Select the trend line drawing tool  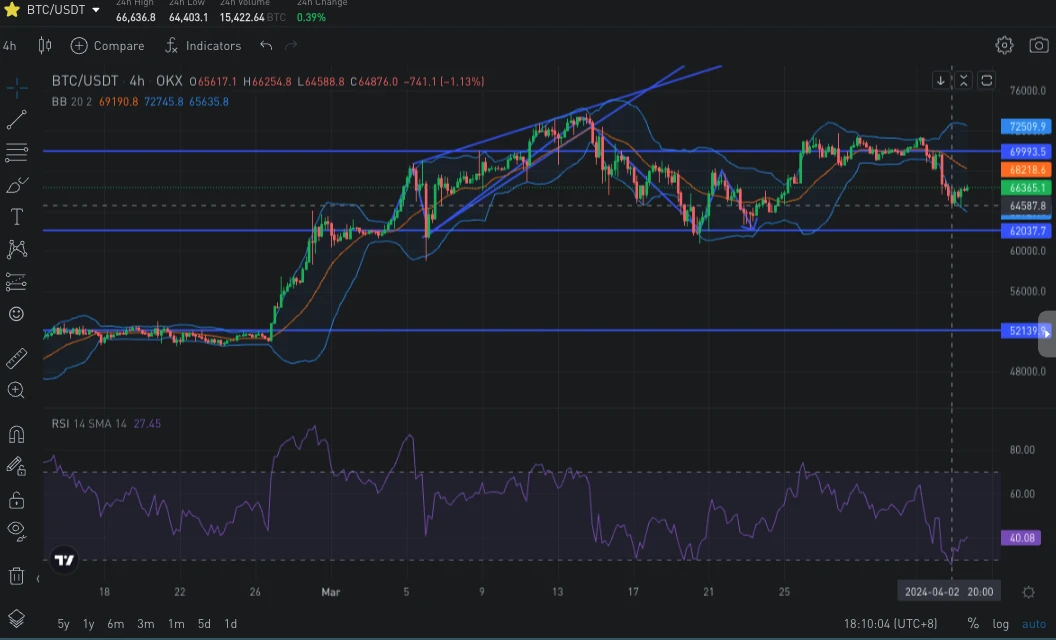click(16, 120)
